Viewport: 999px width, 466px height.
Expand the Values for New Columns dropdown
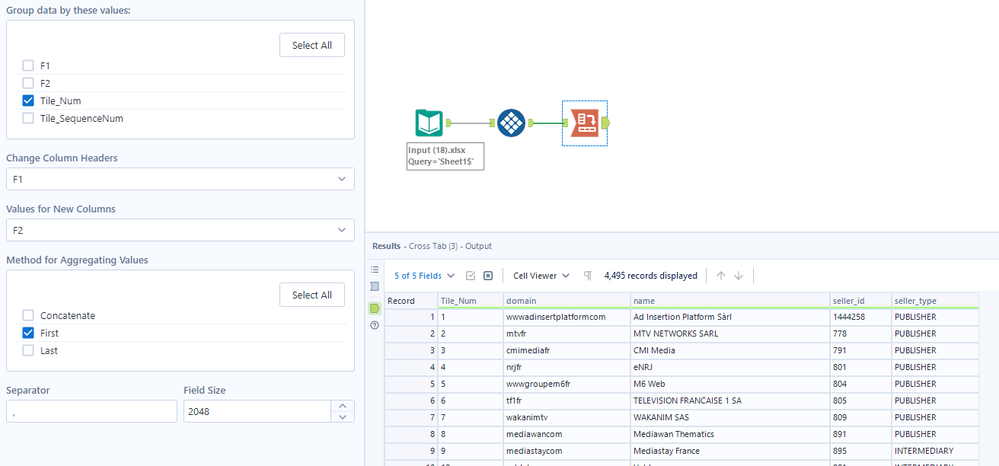[179, 230]
